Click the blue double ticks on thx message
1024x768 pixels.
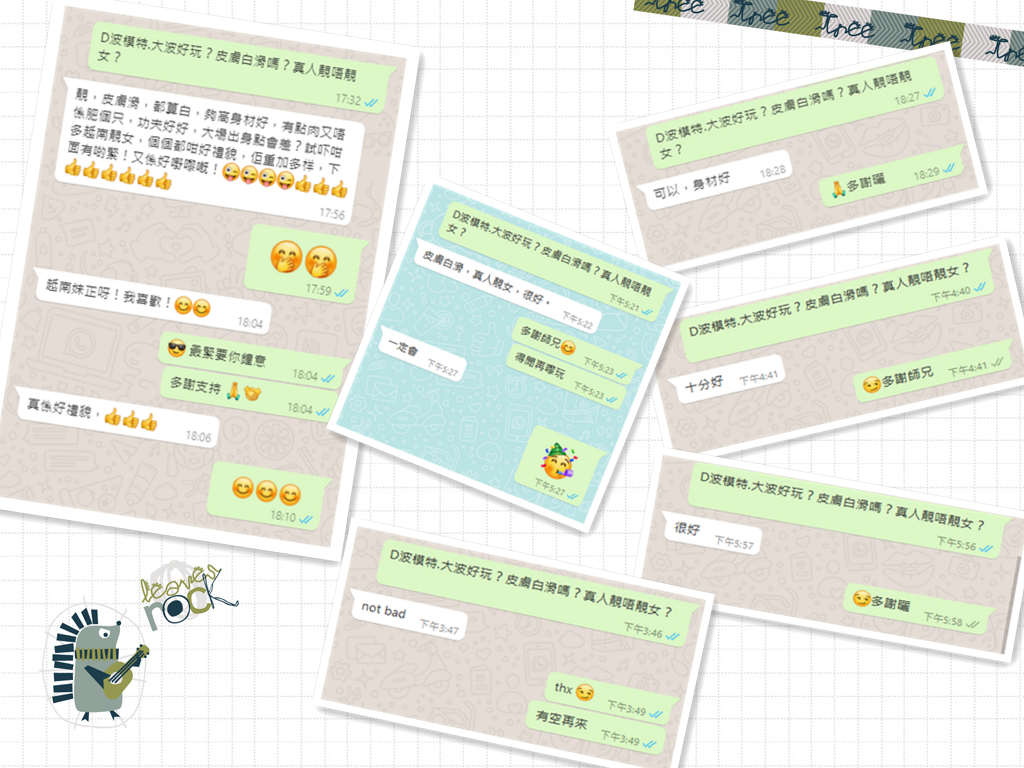click(x=655, y=712)
